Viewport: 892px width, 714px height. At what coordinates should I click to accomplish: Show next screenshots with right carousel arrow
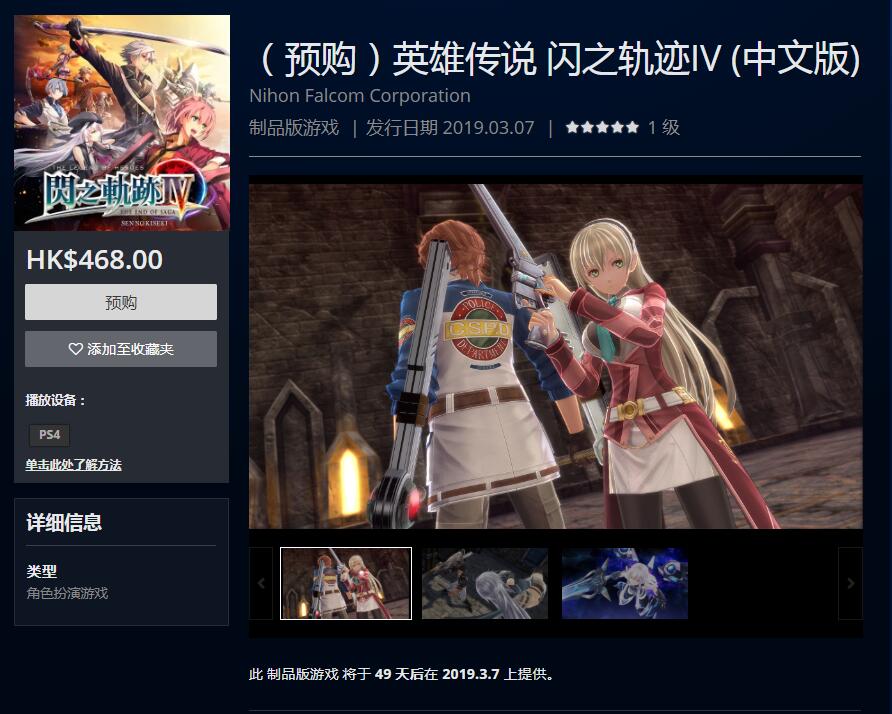[x=850, y=583]
